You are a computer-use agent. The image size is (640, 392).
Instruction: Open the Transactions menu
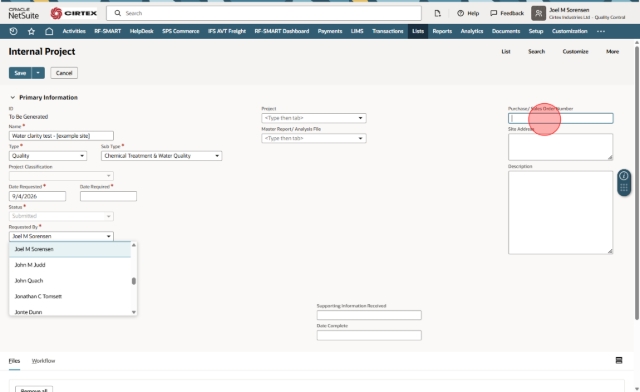[x=388, y=31]
